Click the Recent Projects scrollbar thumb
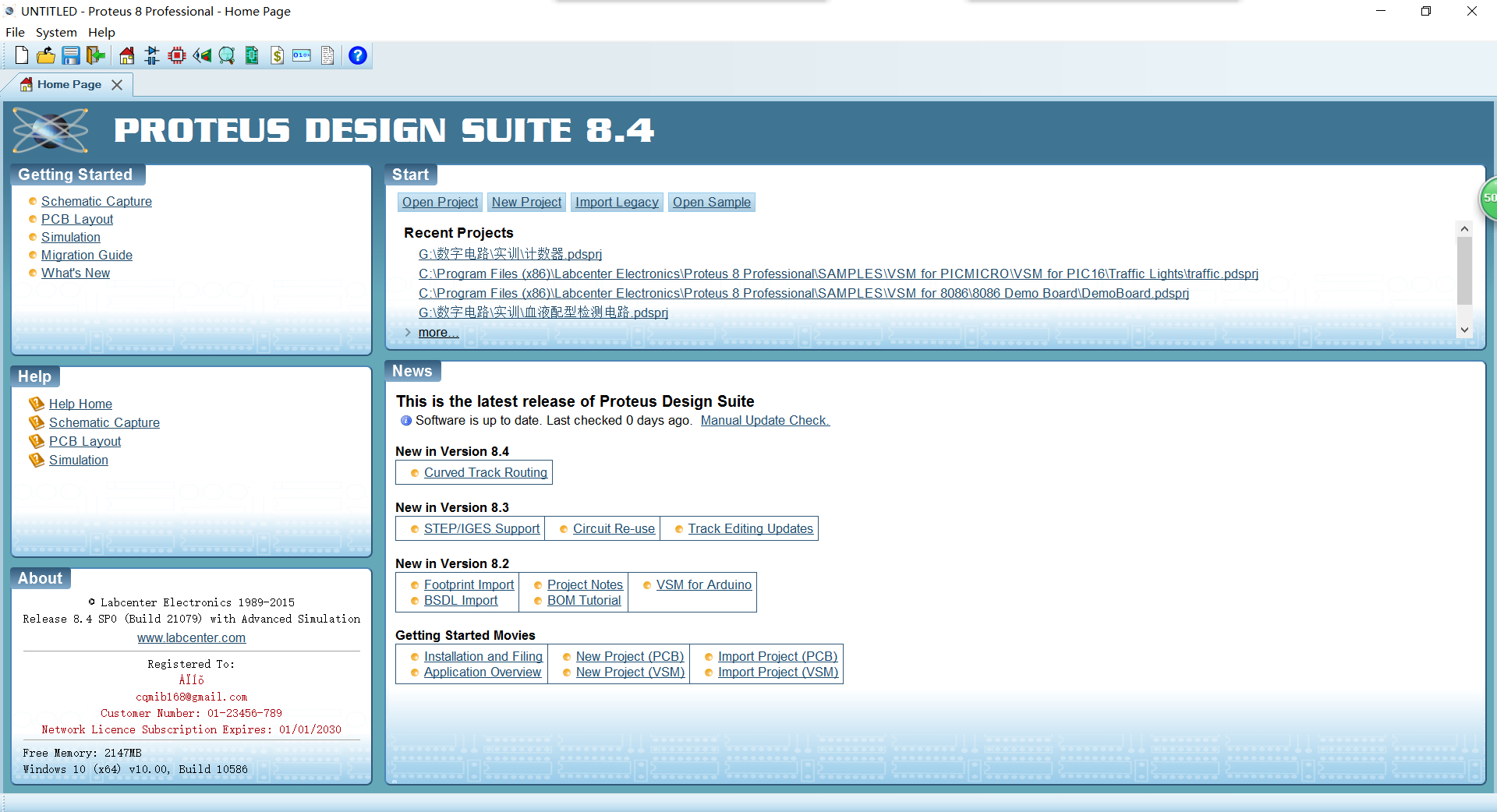The image size is (1497, 812). pyautogui.click(x=1464, y=270)
